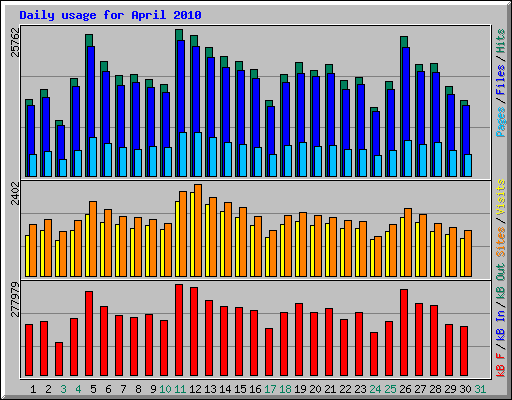The width and height of the screenshot is (512, 400).
Task: Pick day label 7 on the axis
Action: click(x=123, y=389)
